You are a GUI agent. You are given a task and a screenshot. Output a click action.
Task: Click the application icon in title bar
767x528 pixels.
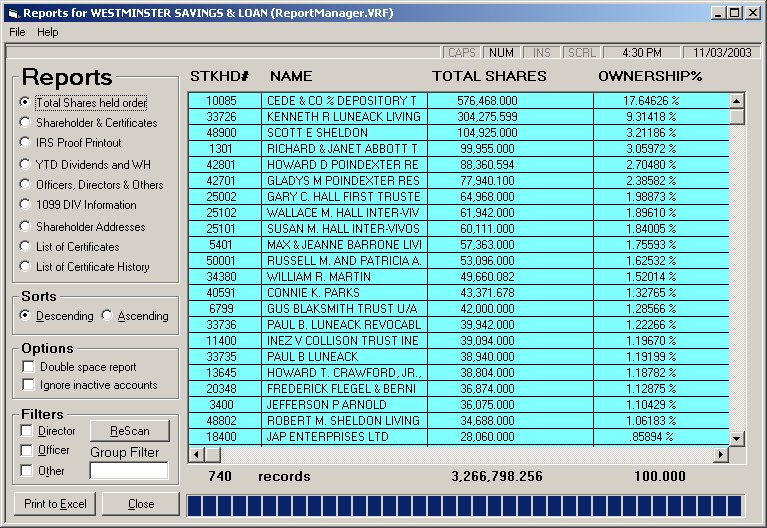[12, 12]
